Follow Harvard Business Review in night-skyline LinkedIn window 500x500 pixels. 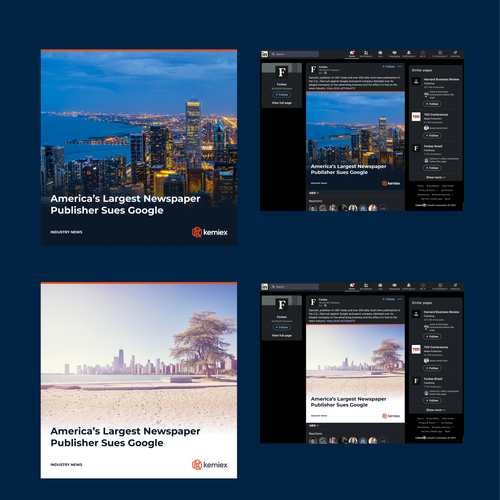pyautogui.click(x=432, y=104)
